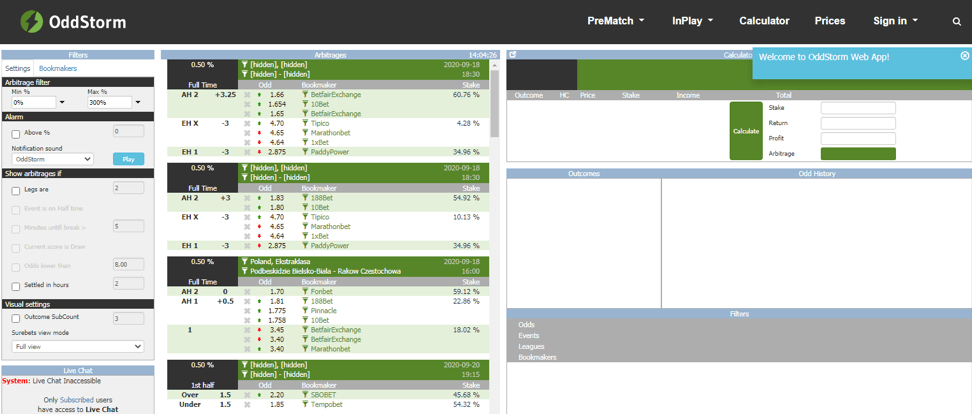Screen dimensions: 972x414
Task: Click the Return field in calculator
Action: coord(858,123)
